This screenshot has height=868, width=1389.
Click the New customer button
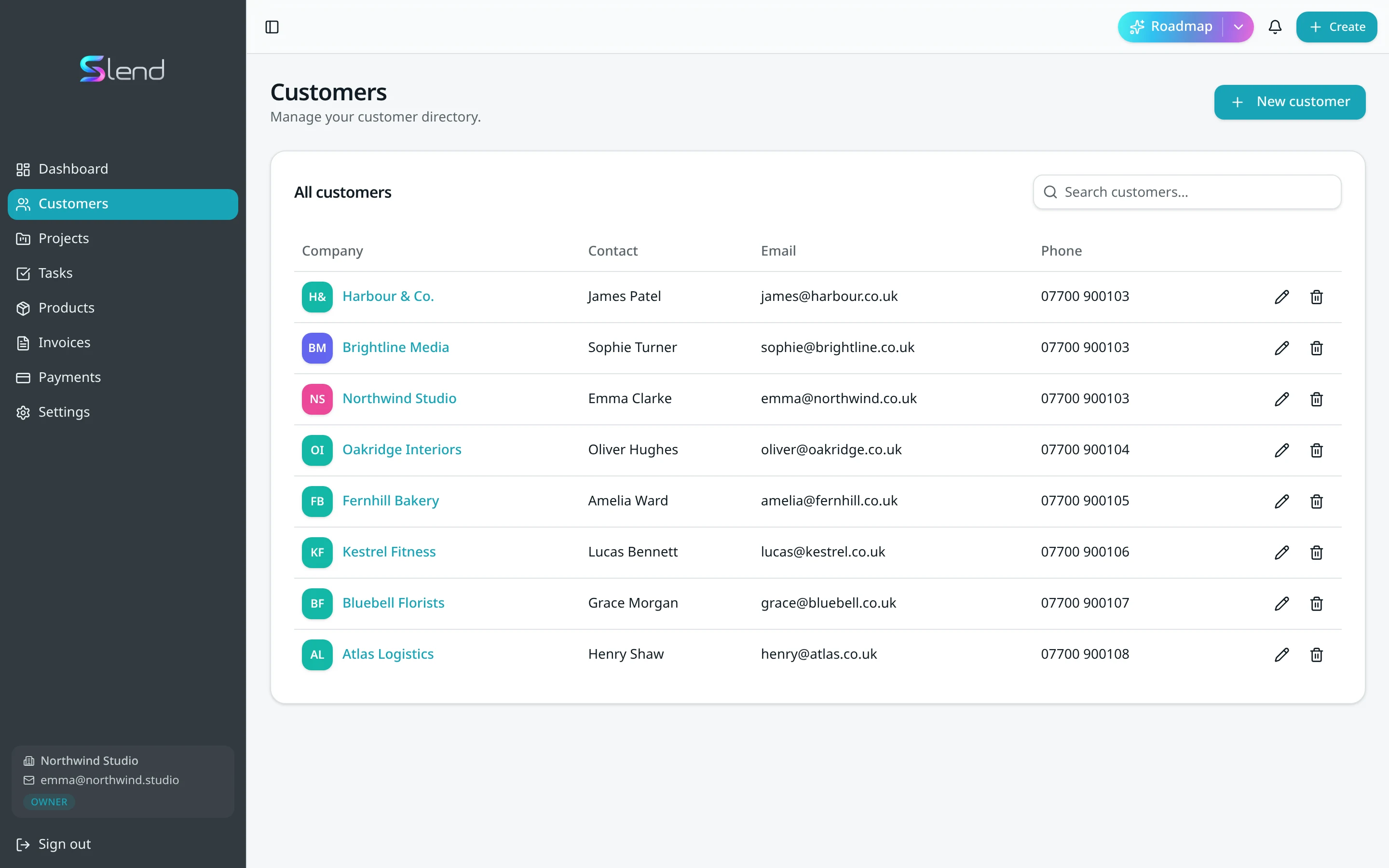pyautogui.click(x=1290, y=102)
